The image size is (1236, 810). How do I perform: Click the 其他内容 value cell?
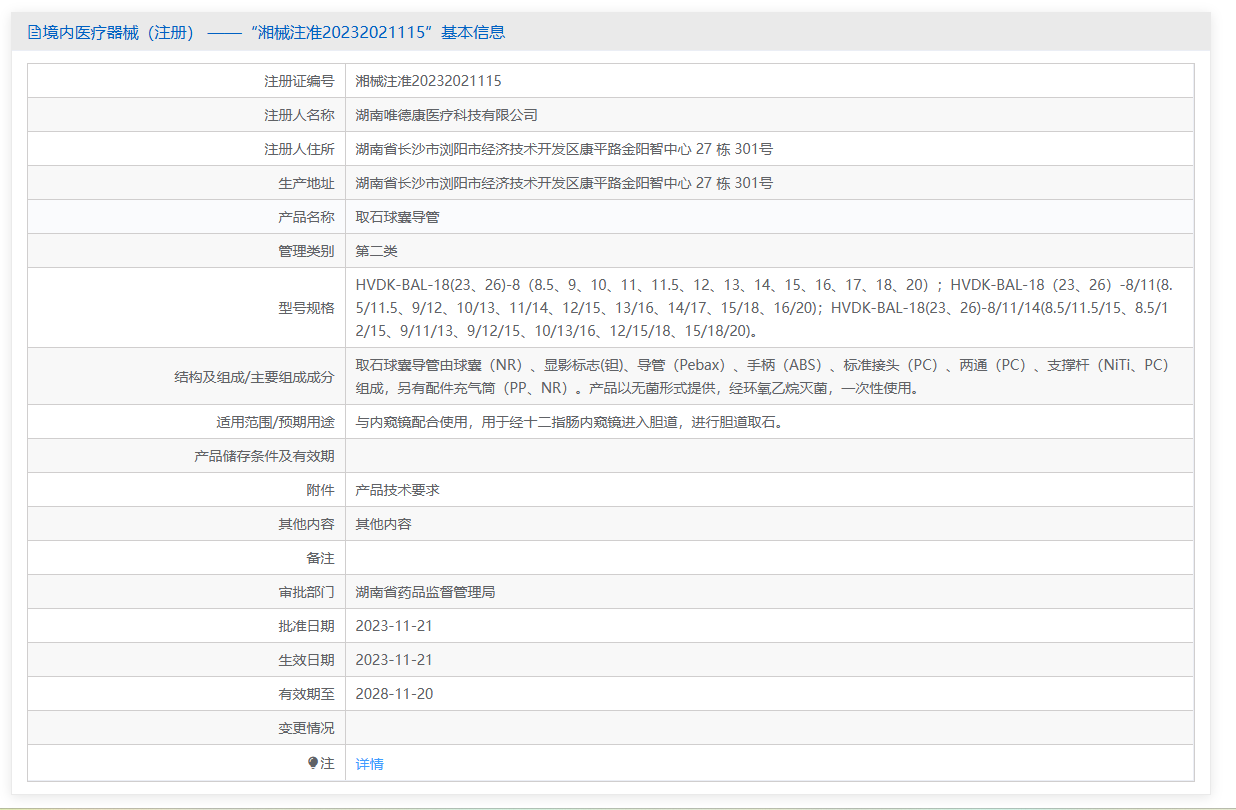pyautogui.click(x=383, y=524)
